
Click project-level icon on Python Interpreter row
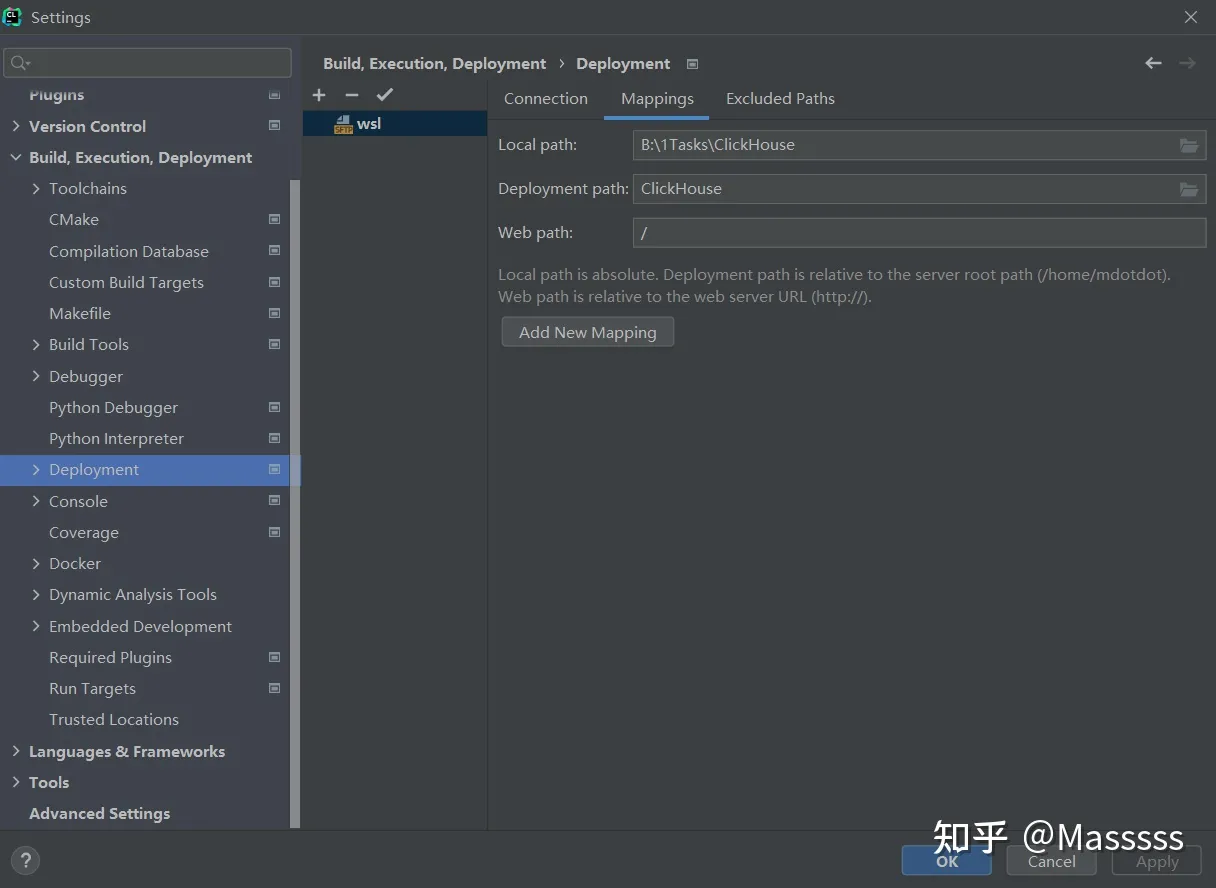[275, 438]
